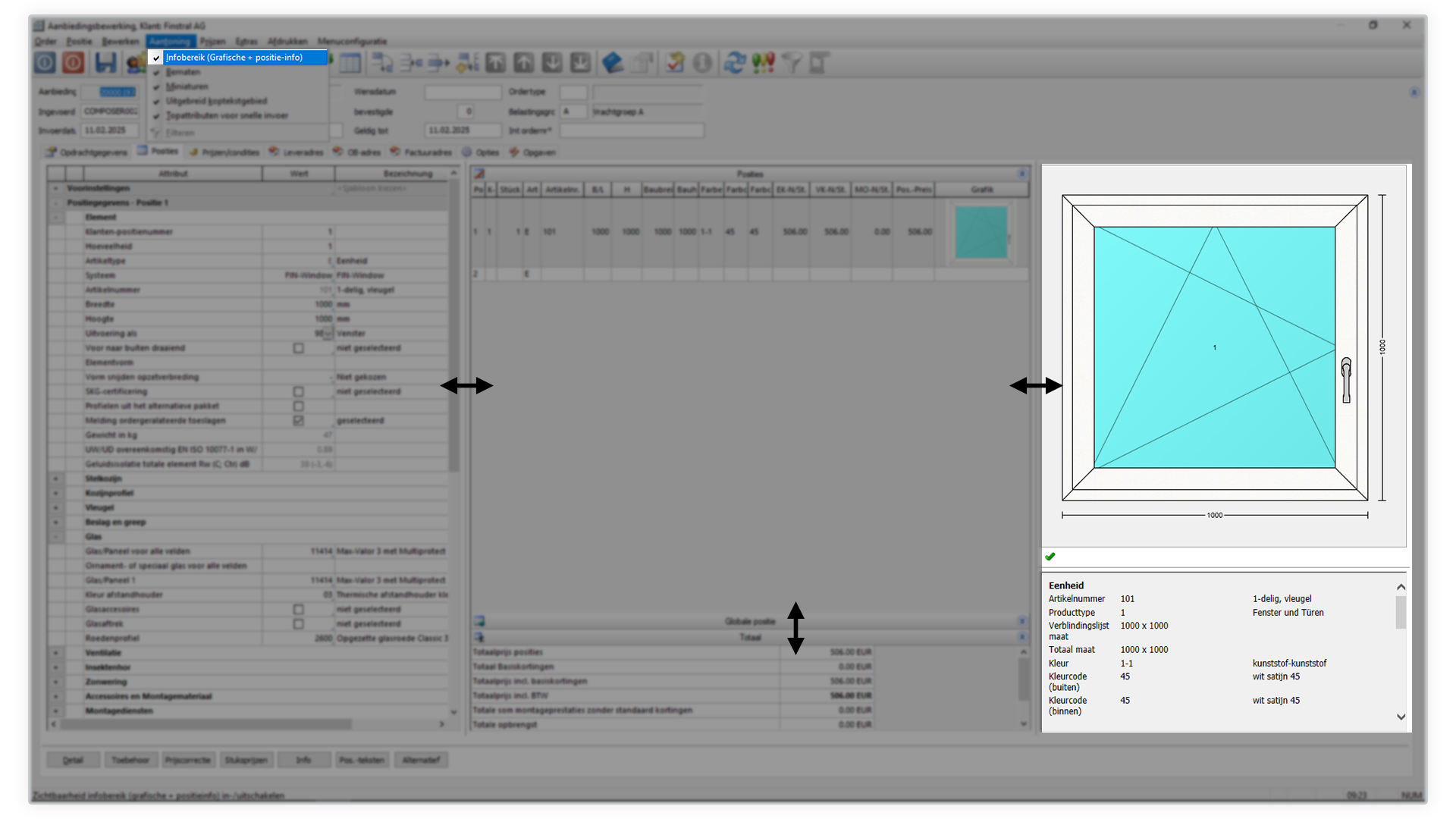Click the Save floppy disk icon

click(105, 62)
